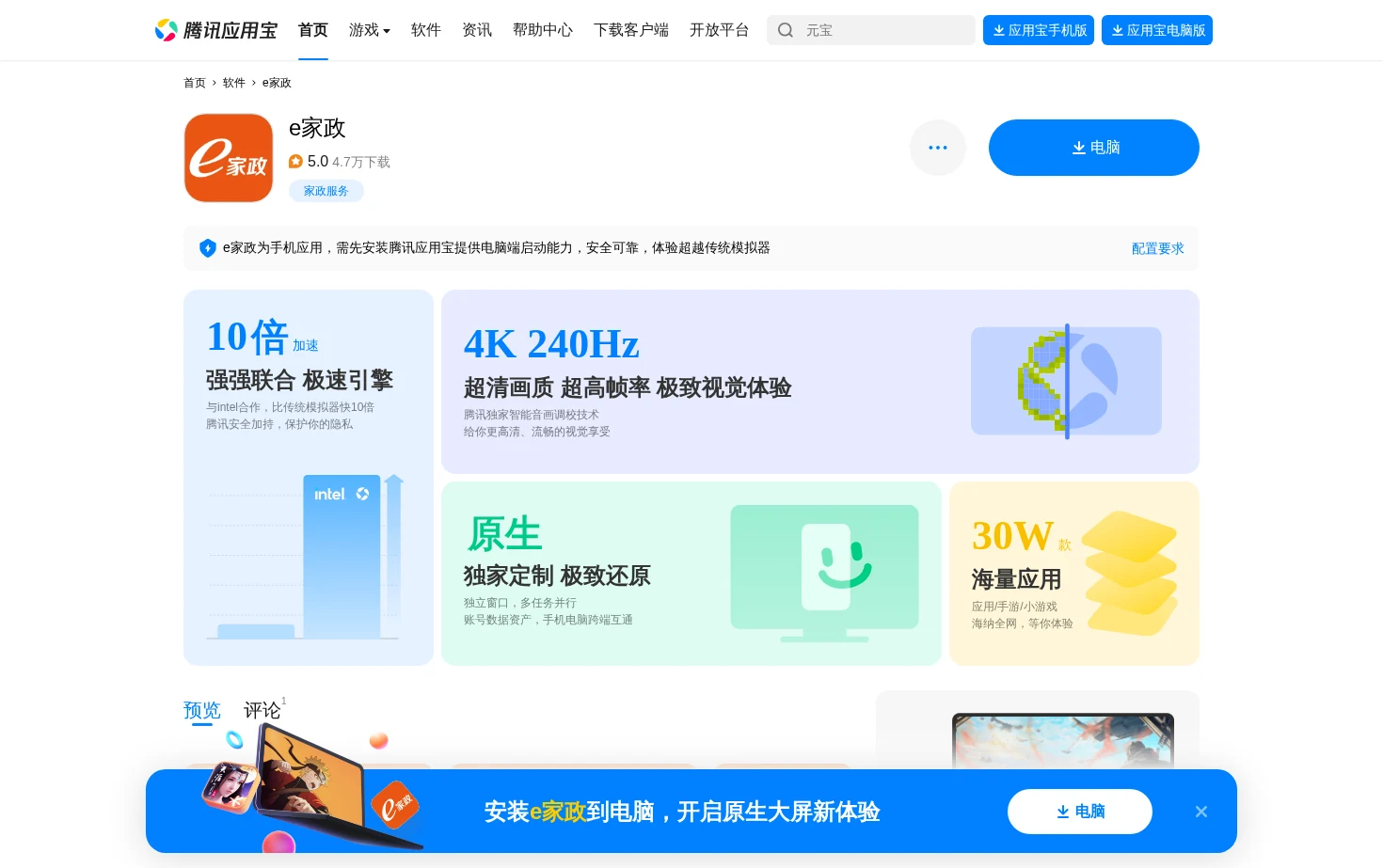Go to 软件 breadcrumb
Image resolution: width=1383 pixels, height=868 pixels.
[x=234, y=83]
